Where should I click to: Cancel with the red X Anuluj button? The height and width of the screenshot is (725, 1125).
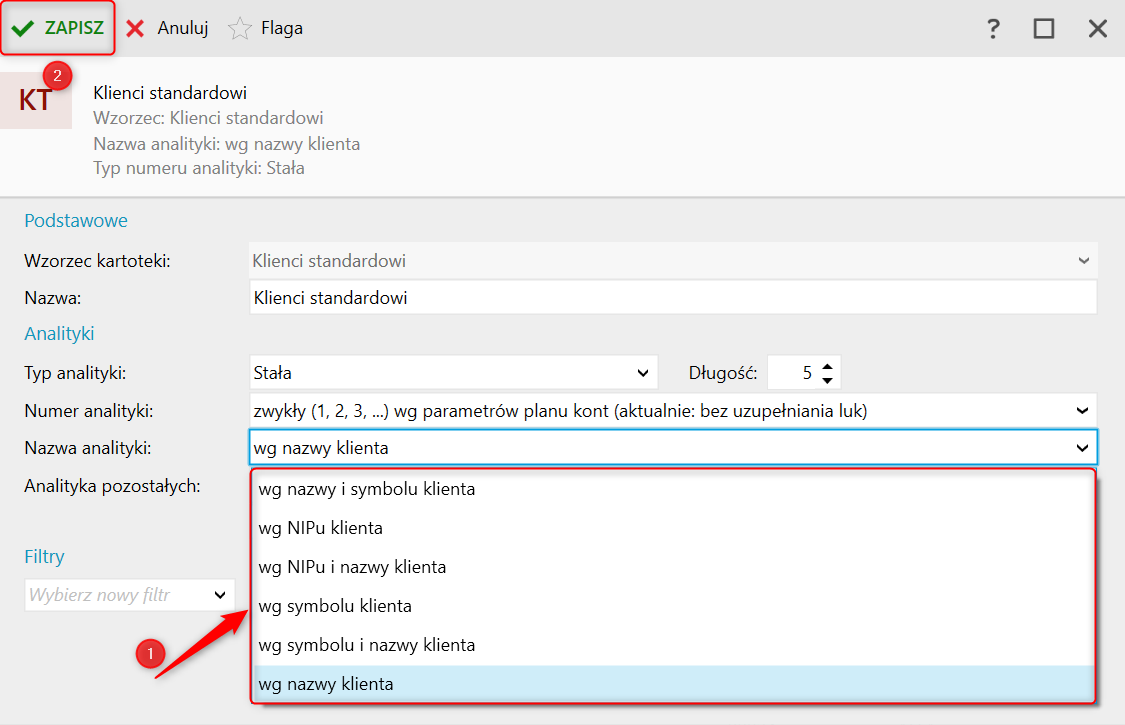[x=167, y=28]
